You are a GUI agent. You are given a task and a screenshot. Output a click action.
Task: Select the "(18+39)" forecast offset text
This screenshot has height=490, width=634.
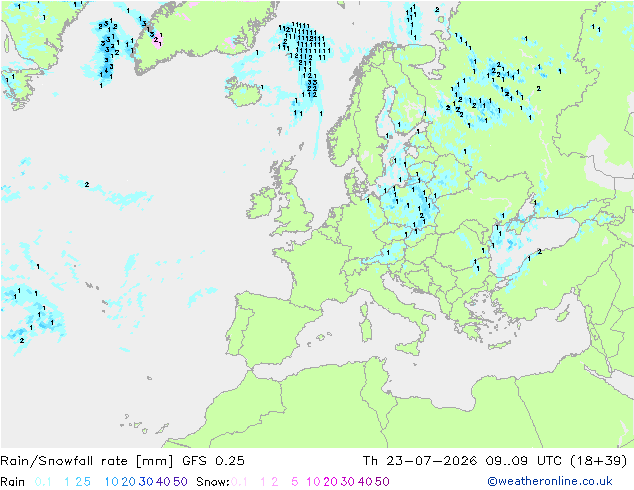(x=599, y=461)
